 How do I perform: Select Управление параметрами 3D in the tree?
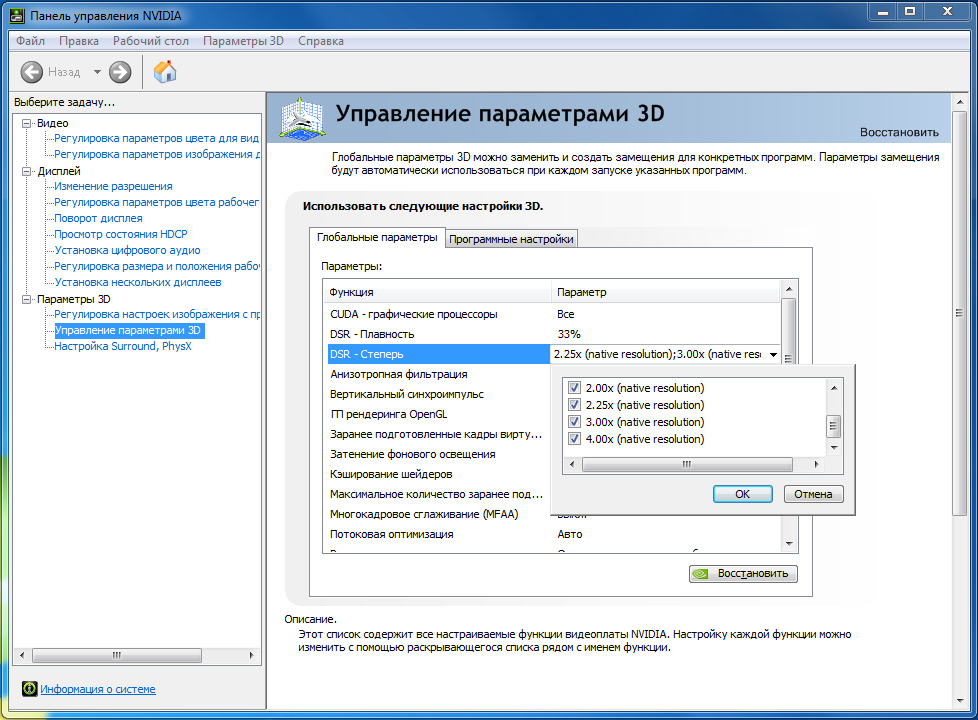tap(128, 331)
